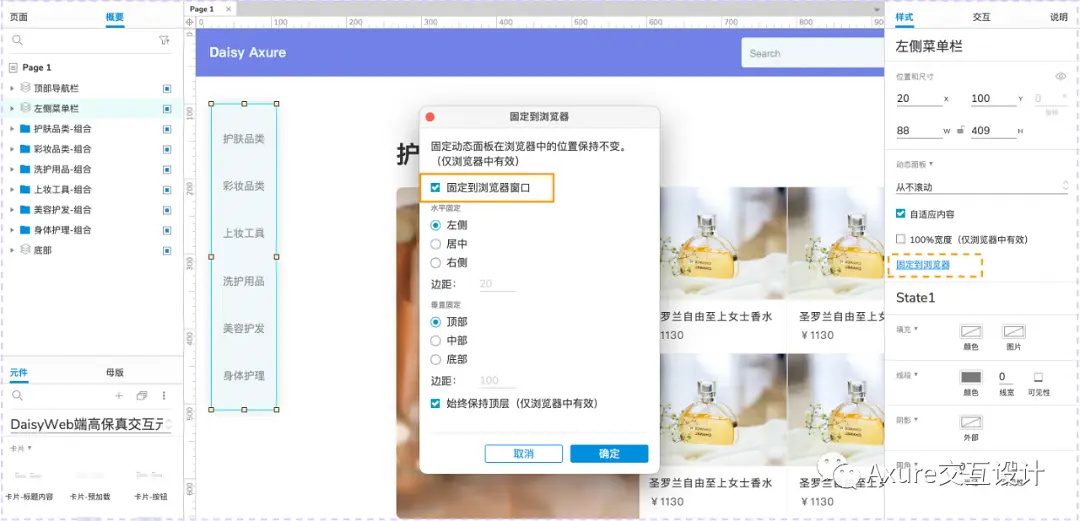This screenshot has height=521, width=1080.
Task: Toggle 始终保持顶层 checkbox
Action: click(435, 404)
